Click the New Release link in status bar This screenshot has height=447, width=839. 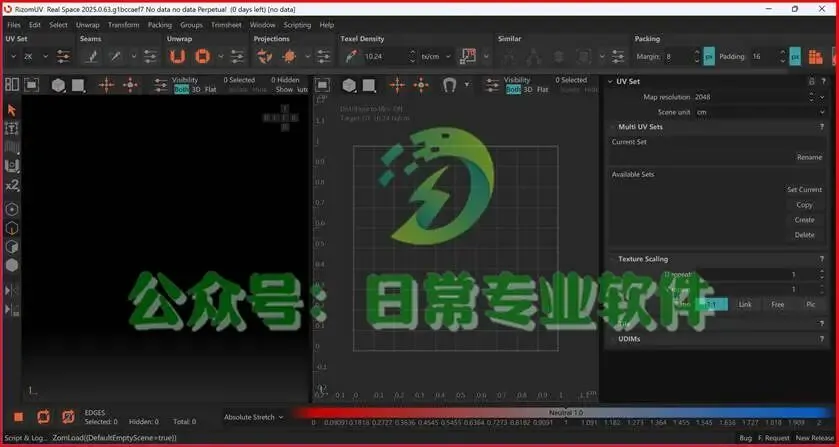click(x=814, y=438)
